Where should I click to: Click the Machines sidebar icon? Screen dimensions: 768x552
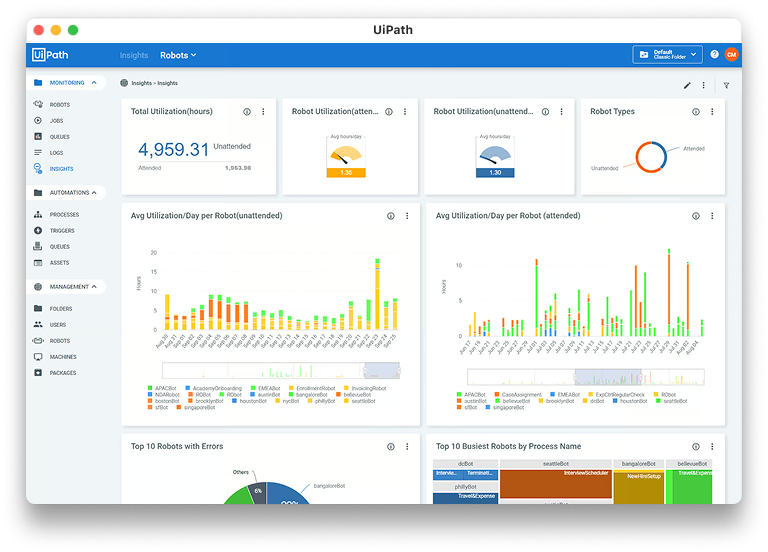[38, 357]
